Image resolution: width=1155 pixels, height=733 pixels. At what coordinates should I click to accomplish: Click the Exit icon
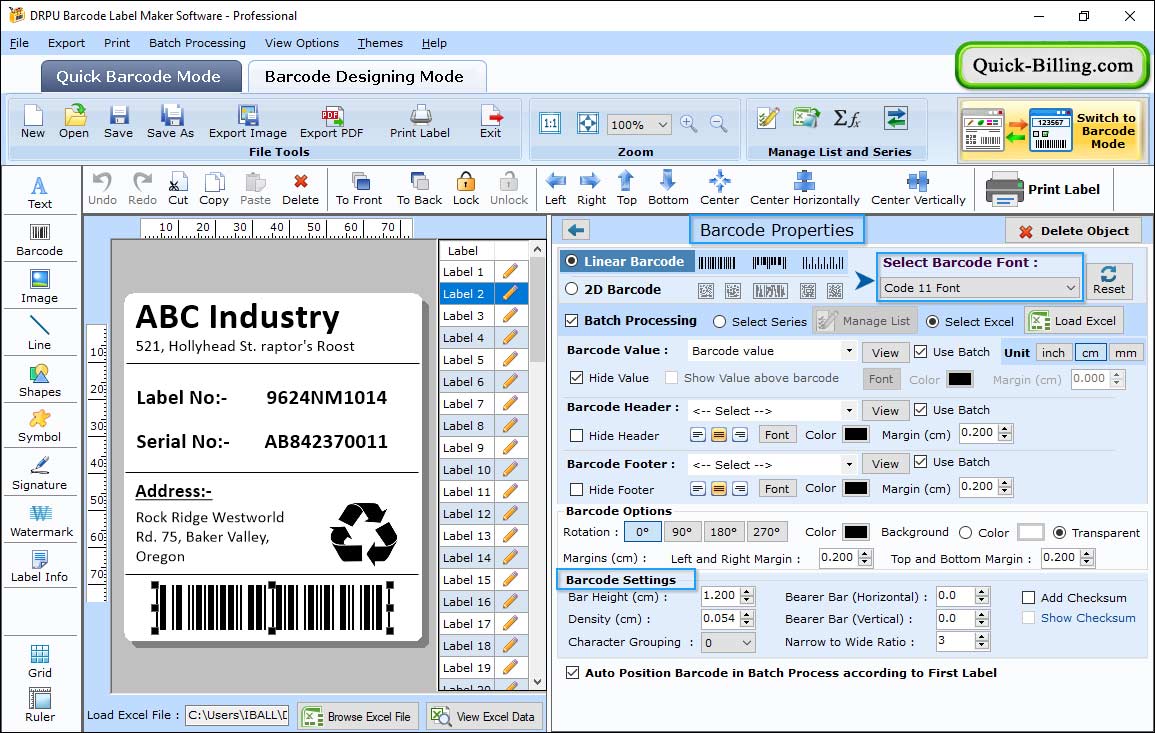pos(491,122)
